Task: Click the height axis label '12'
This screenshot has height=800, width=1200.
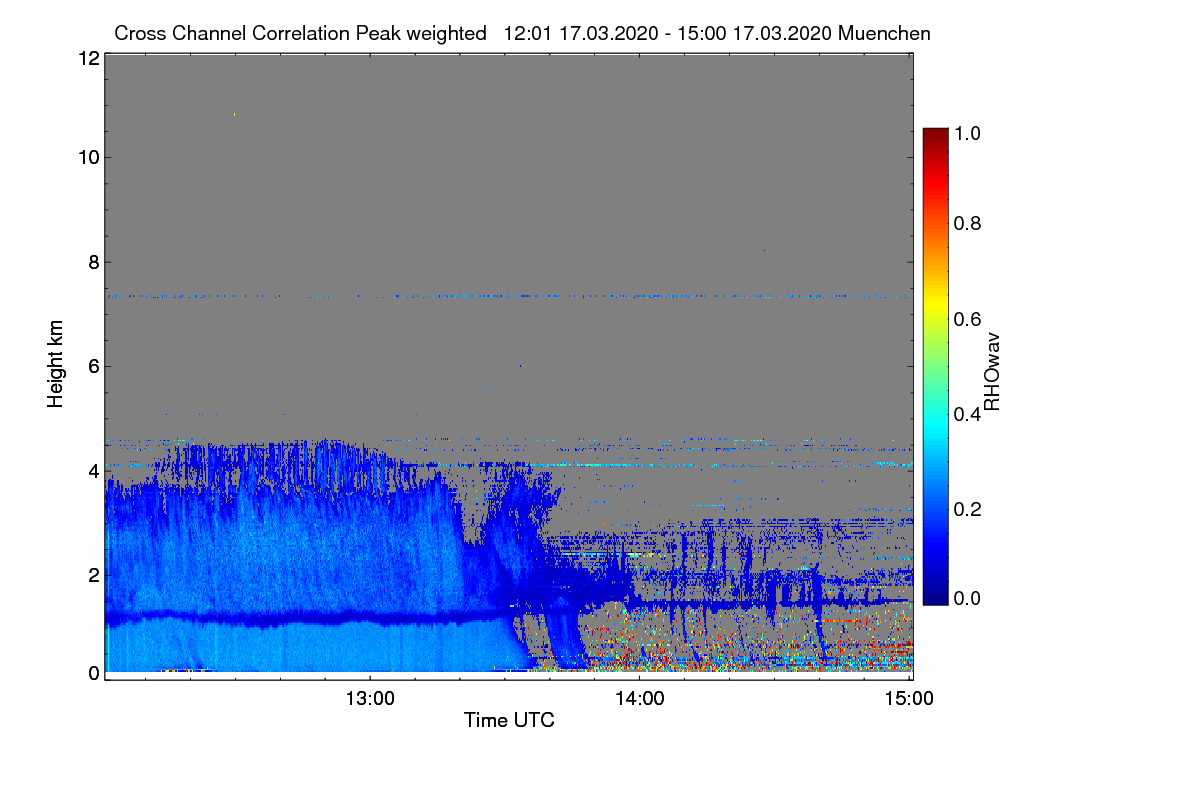Action: (x=88, y=58)
